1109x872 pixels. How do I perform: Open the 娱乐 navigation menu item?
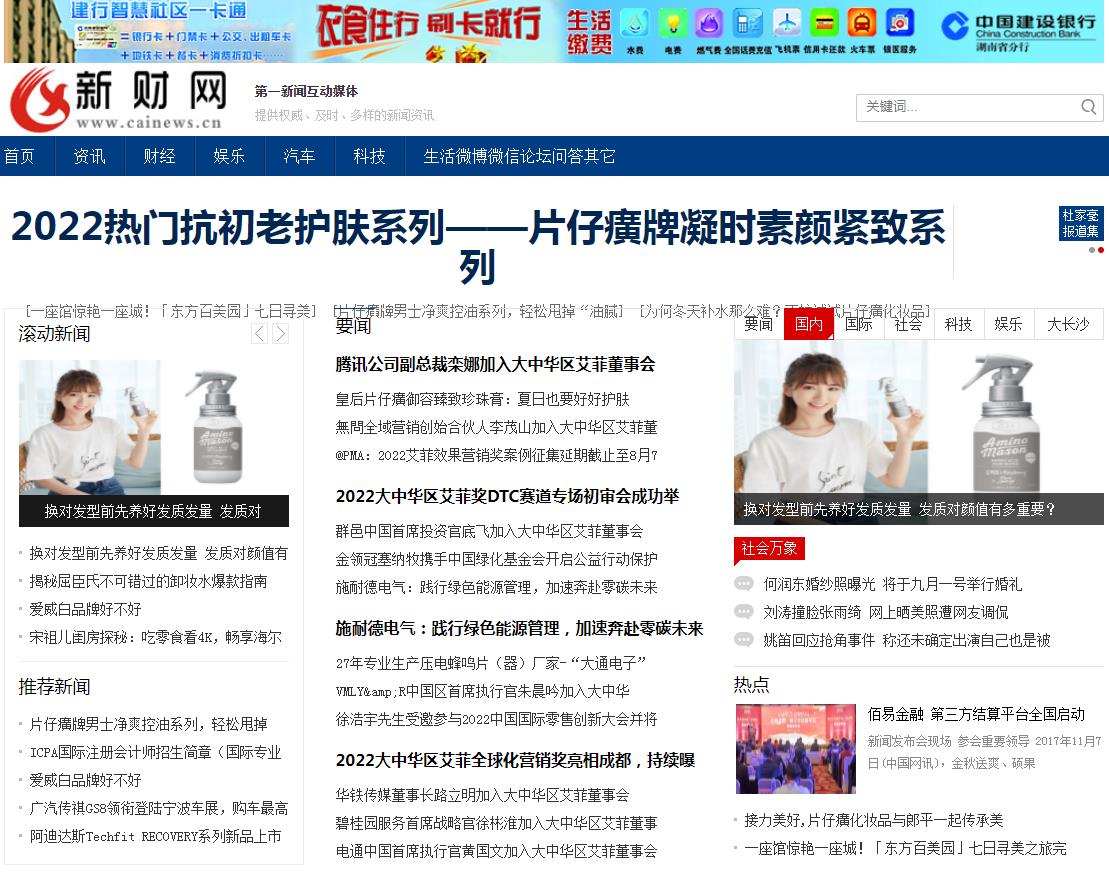tap(229, 156)
